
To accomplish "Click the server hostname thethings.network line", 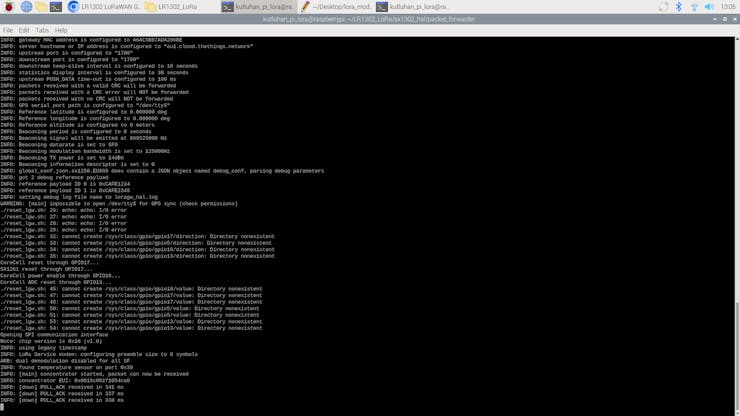I will click(x=126, y=47).
